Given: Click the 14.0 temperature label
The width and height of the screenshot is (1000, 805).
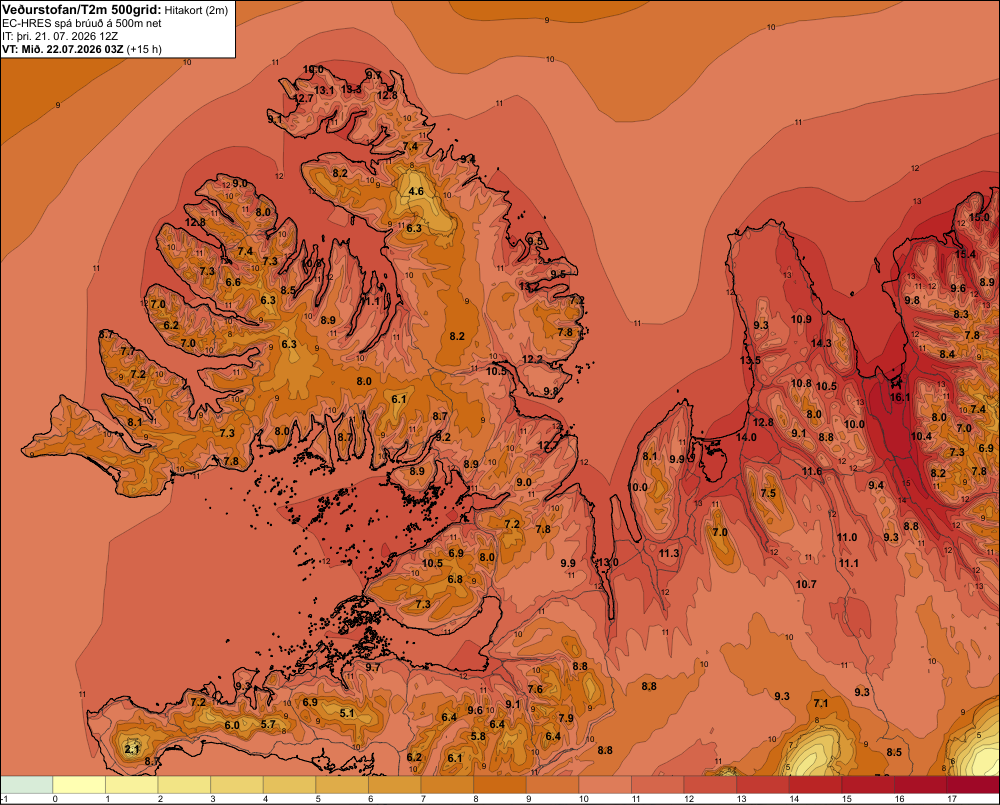Looking at the screenshot, I should (x=746, y=438).
